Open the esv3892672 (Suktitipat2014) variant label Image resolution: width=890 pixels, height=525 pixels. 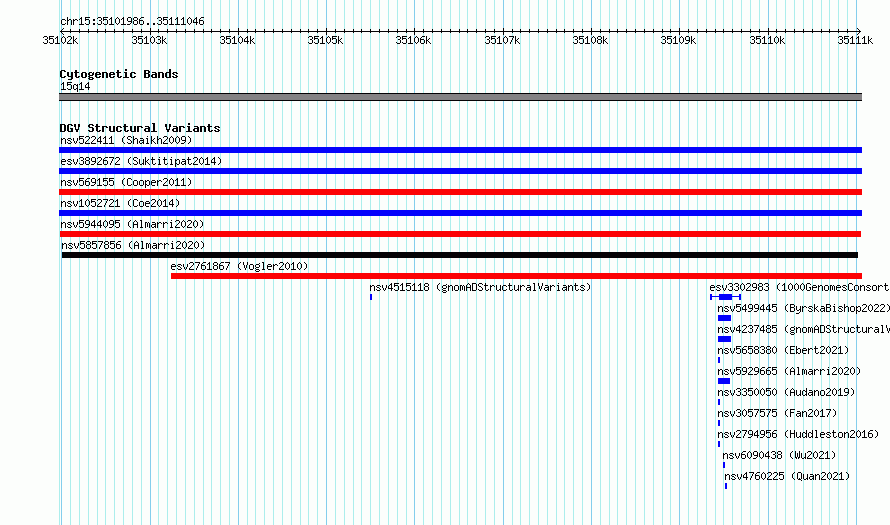pyautogui.click(x=141, y=161)
